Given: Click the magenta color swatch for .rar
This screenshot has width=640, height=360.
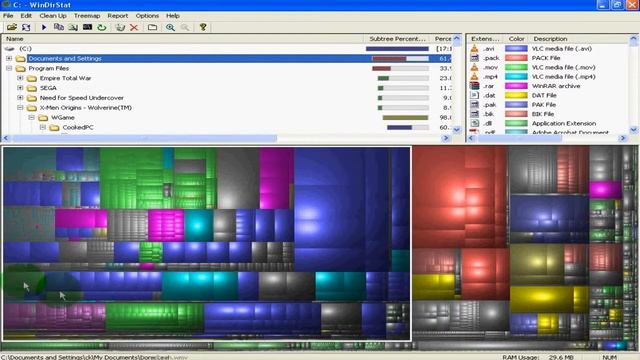Looking at the screenshot, I should [516, 86].
